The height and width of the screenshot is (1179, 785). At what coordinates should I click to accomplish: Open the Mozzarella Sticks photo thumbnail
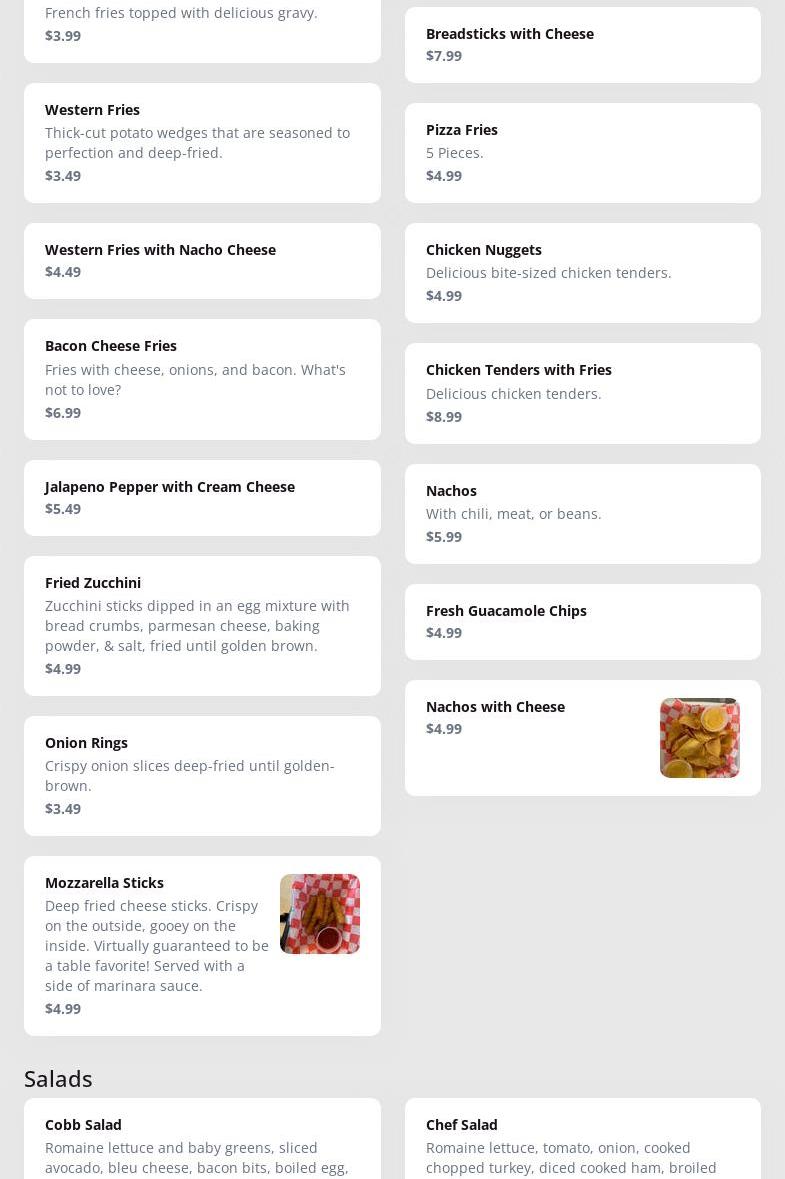click(x=319, y=913)
